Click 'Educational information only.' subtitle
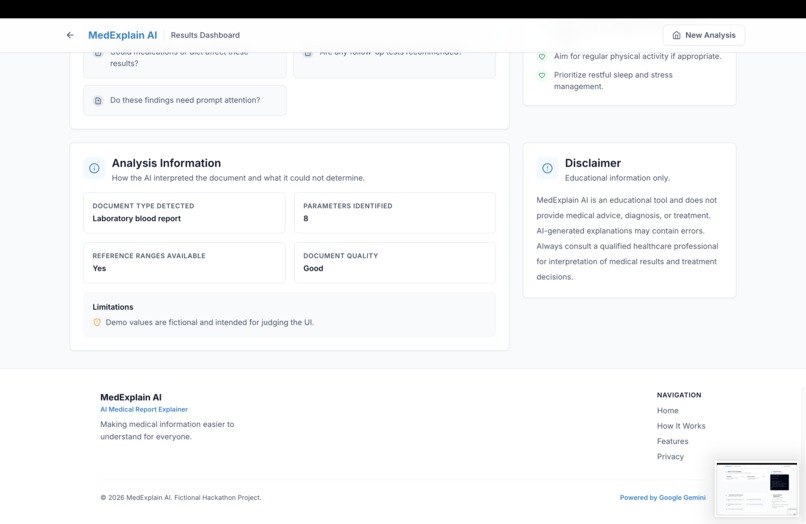The width and height of the screenshot is (806, 524). pyautogui.click(x=617, y=178)
